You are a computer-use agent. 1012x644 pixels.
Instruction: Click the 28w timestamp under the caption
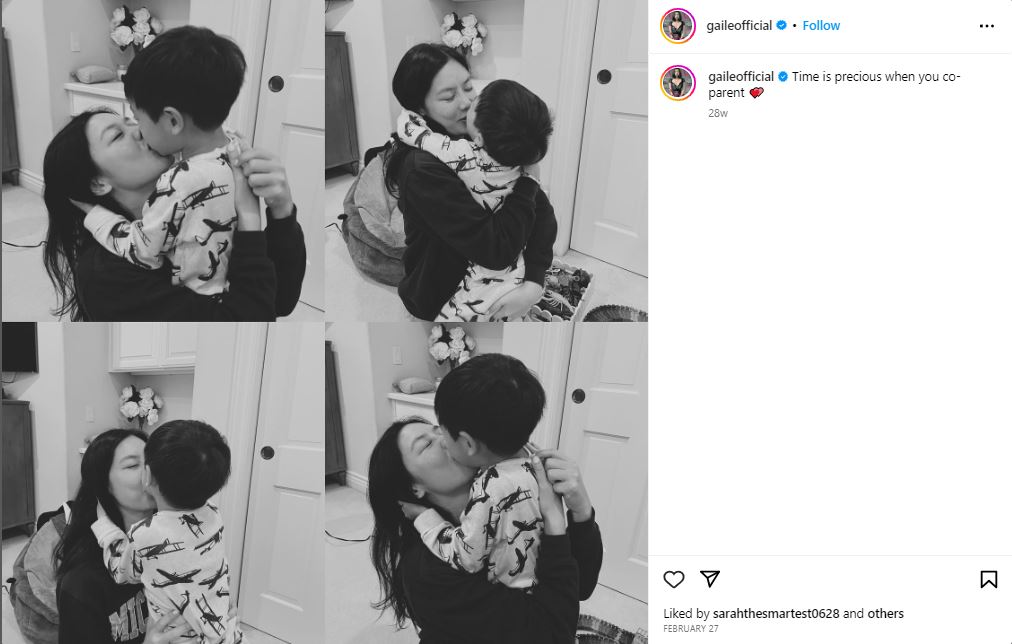(718, 113)
